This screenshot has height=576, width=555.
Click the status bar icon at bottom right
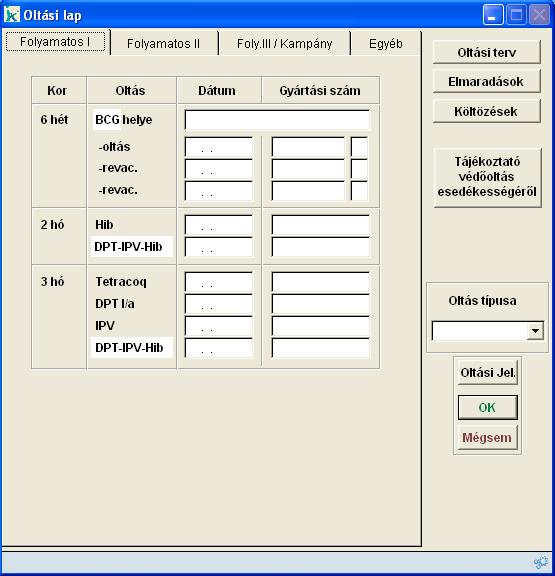tap(540, 562)
